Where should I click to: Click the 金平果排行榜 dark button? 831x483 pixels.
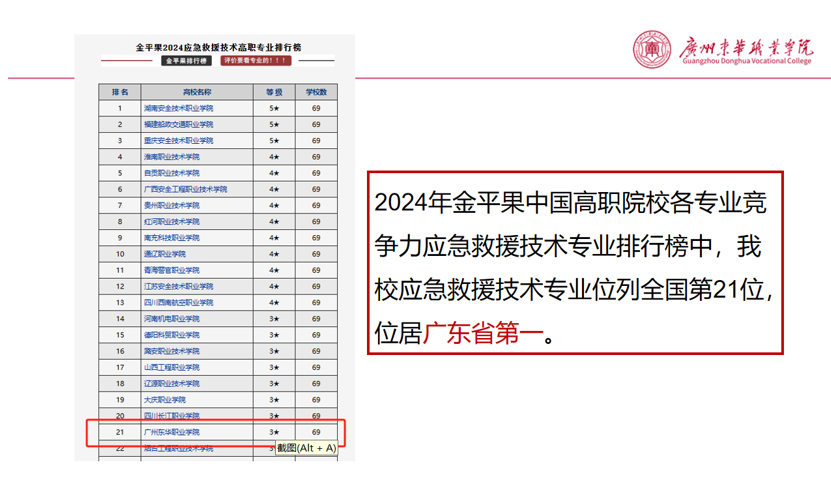pos(186,61)
